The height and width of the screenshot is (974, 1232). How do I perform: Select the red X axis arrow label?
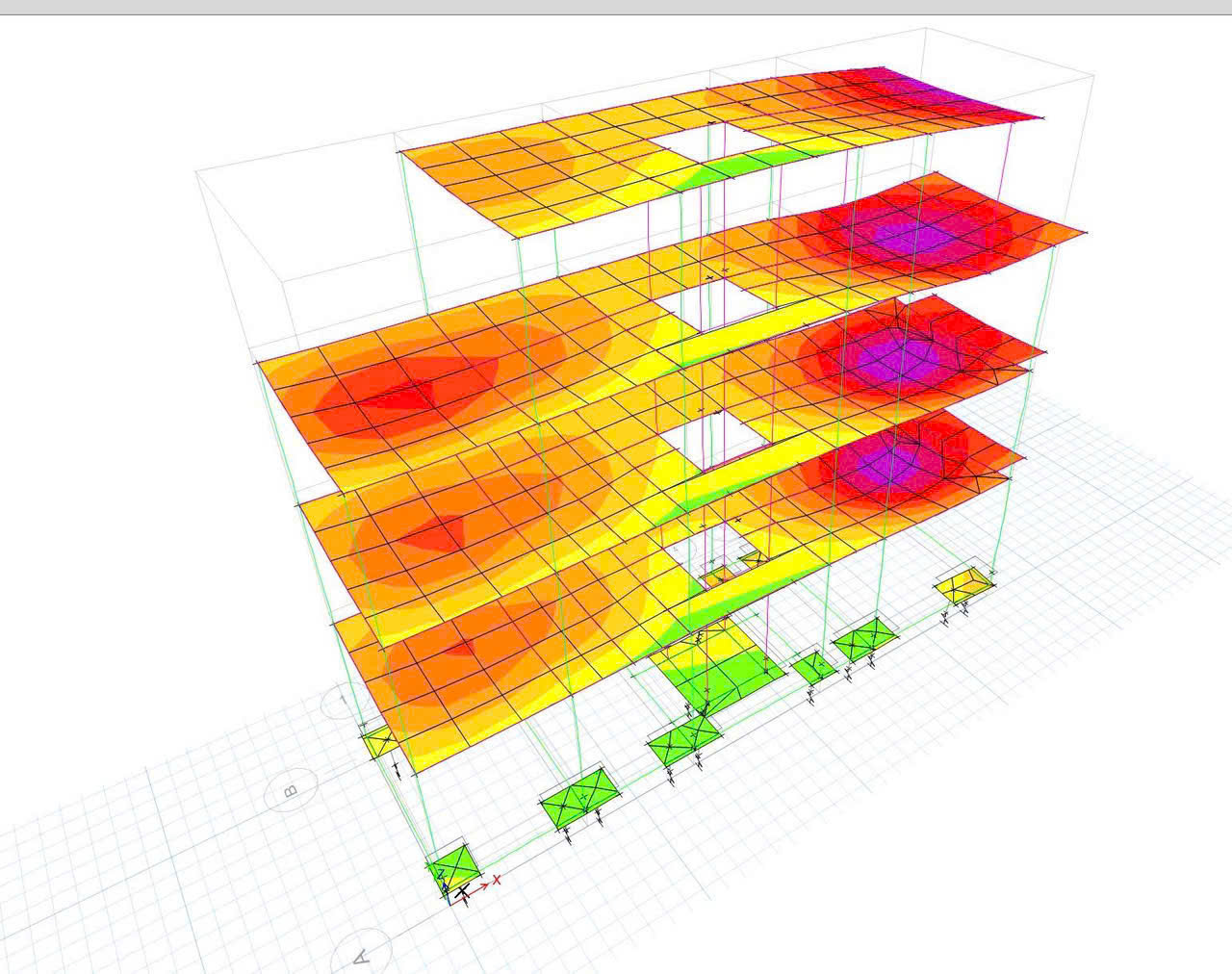coord(498,880)
